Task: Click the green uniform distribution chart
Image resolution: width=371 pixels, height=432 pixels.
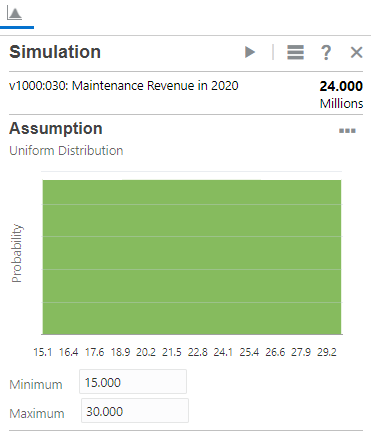Action: pos(192,257)
